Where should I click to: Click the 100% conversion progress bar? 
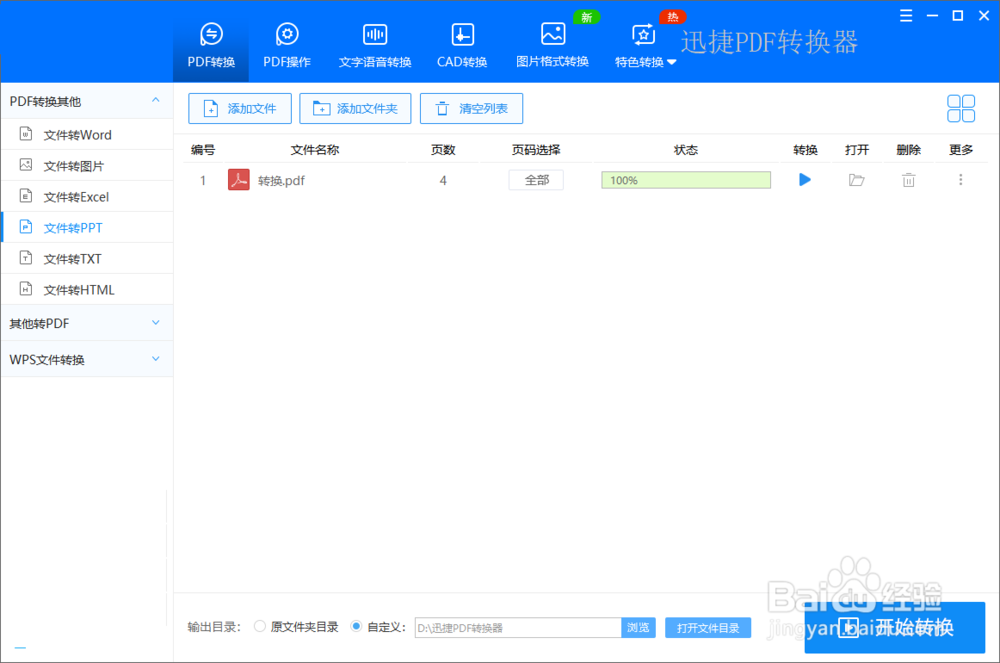[x=685, y=180]
